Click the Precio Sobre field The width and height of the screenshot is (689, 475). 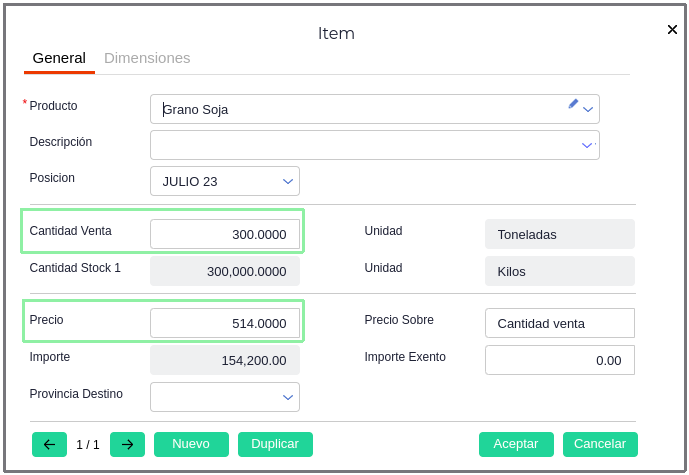pos(559,323)
